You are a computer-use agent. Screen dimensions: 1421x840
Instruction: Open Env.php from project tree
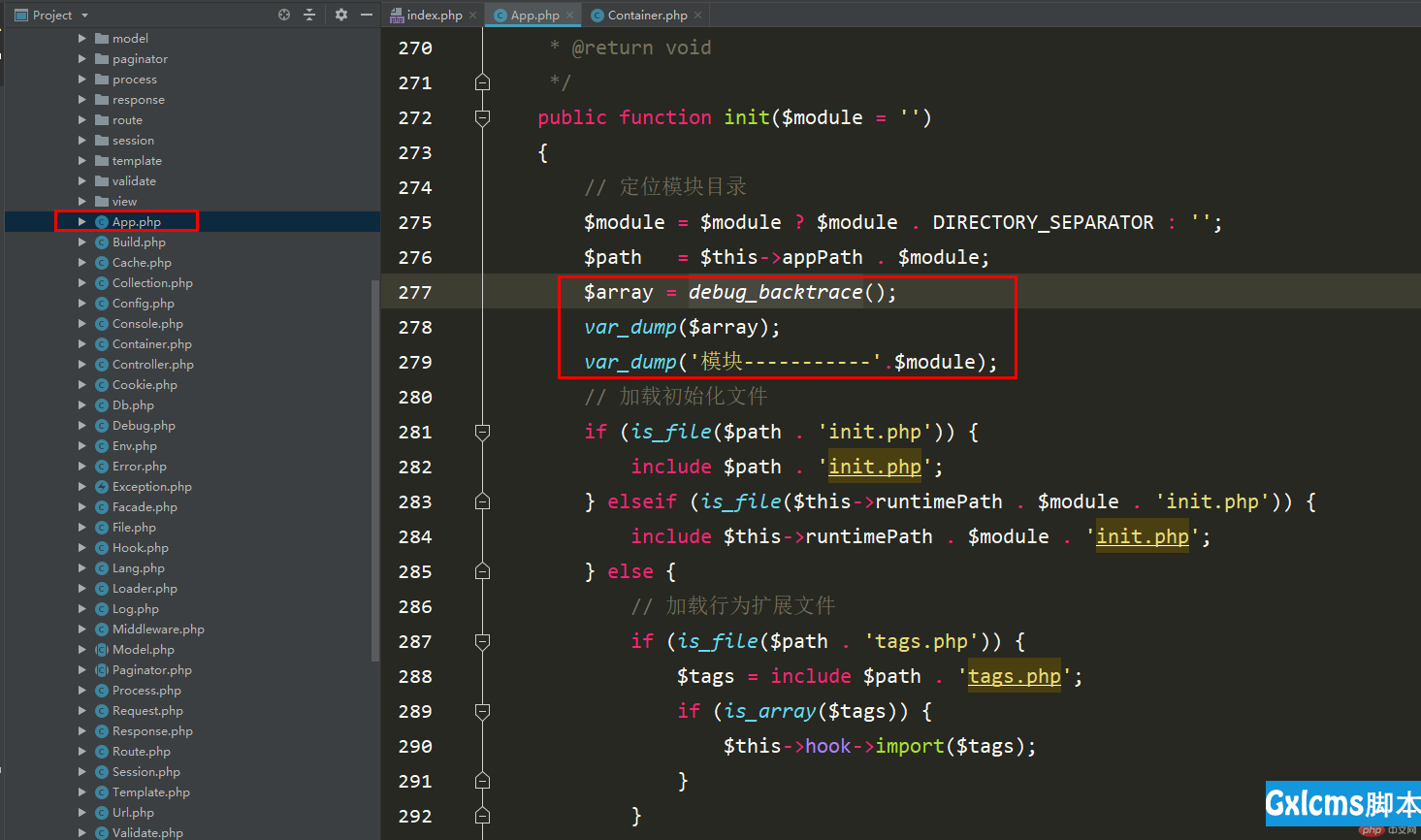point(135,446)
